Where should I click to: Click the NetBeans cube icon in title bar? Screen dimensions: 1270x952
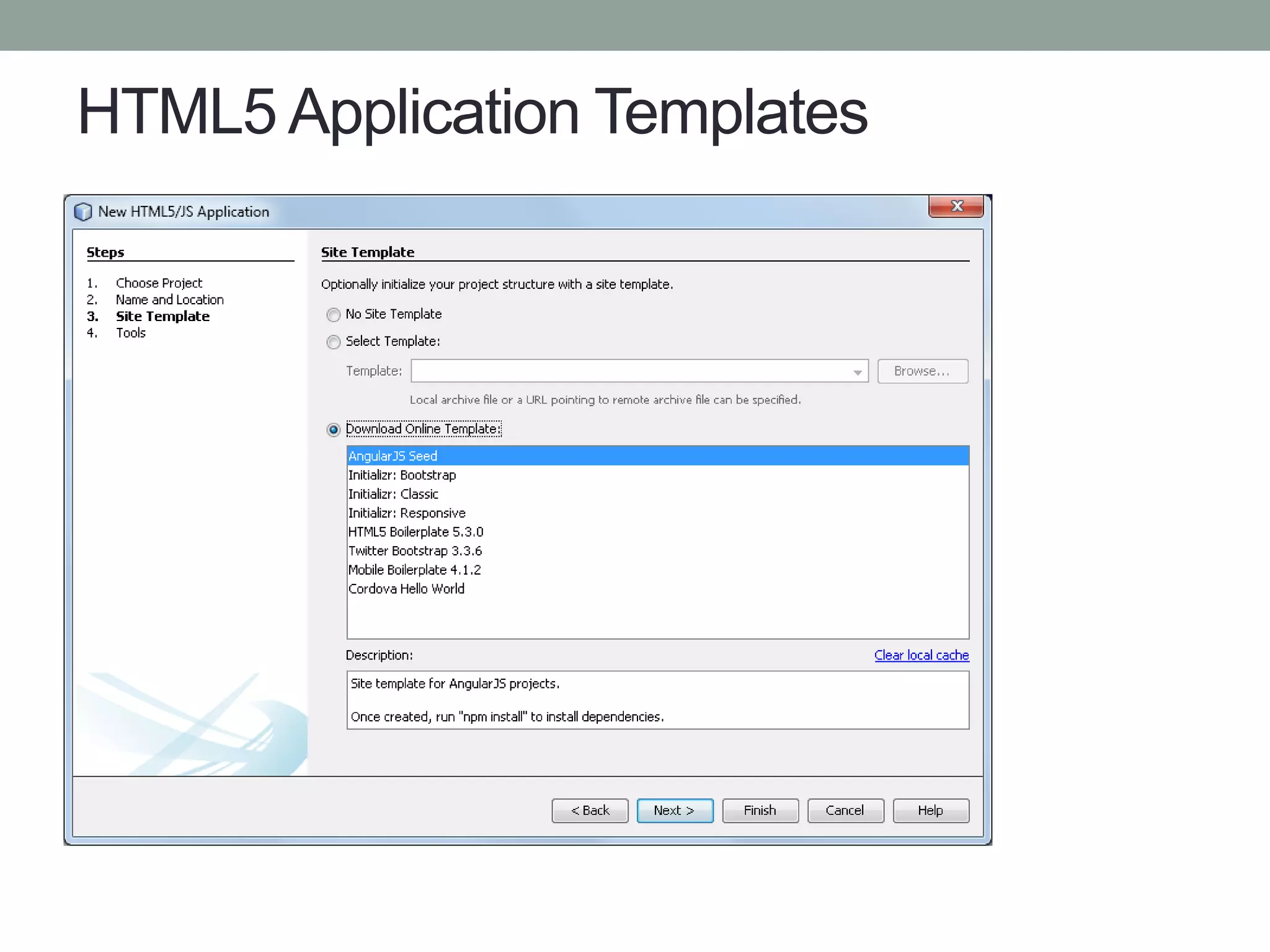click(x=82, y=212)
